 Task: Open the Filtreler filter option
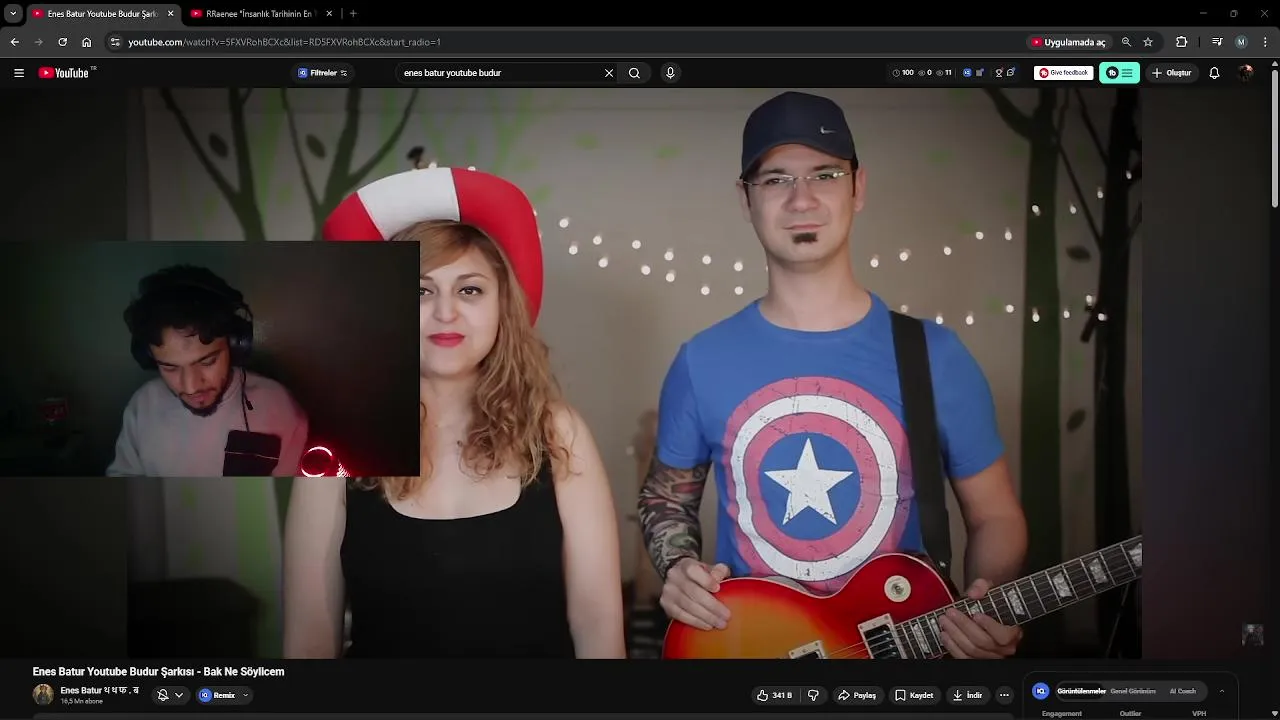click(323, 73)
